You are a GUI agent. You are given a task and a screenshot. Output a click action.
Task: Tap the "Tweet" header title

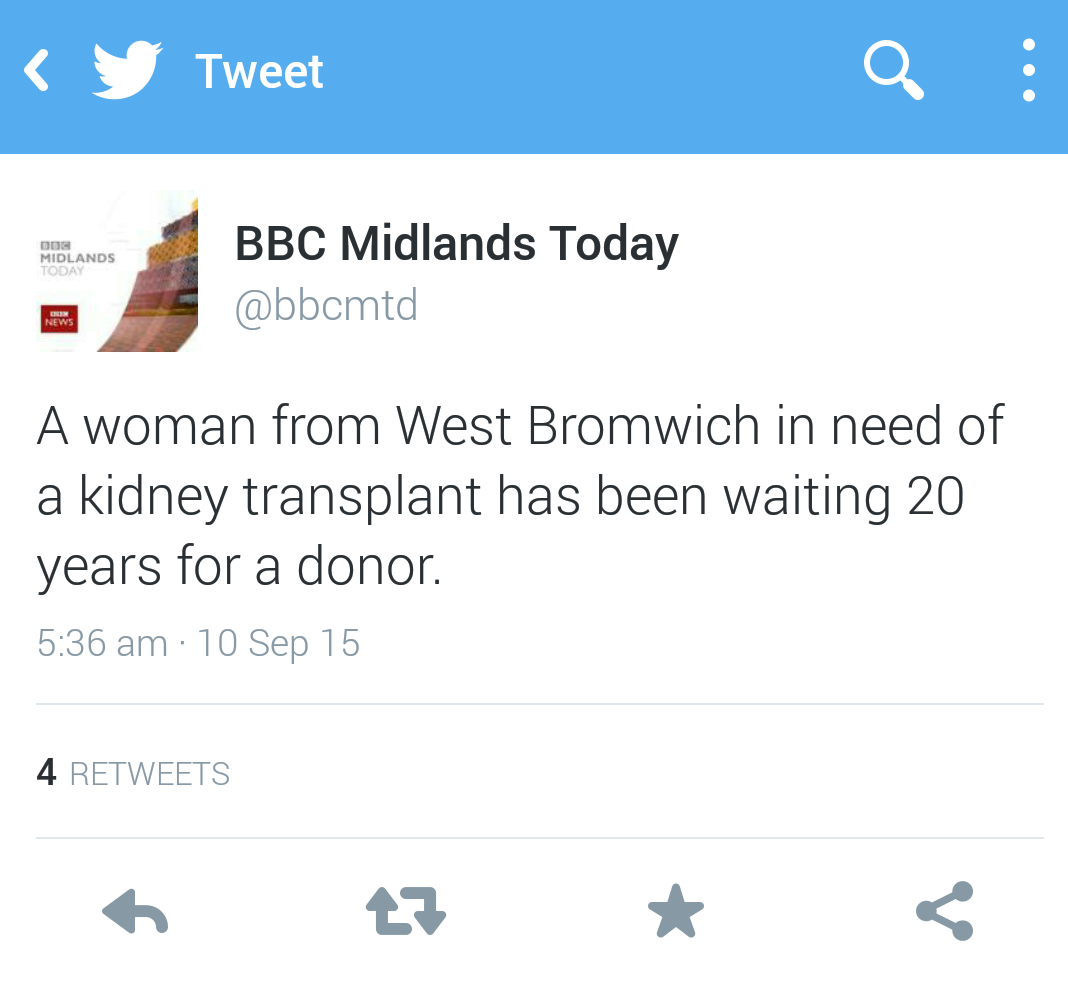[259, 72]
